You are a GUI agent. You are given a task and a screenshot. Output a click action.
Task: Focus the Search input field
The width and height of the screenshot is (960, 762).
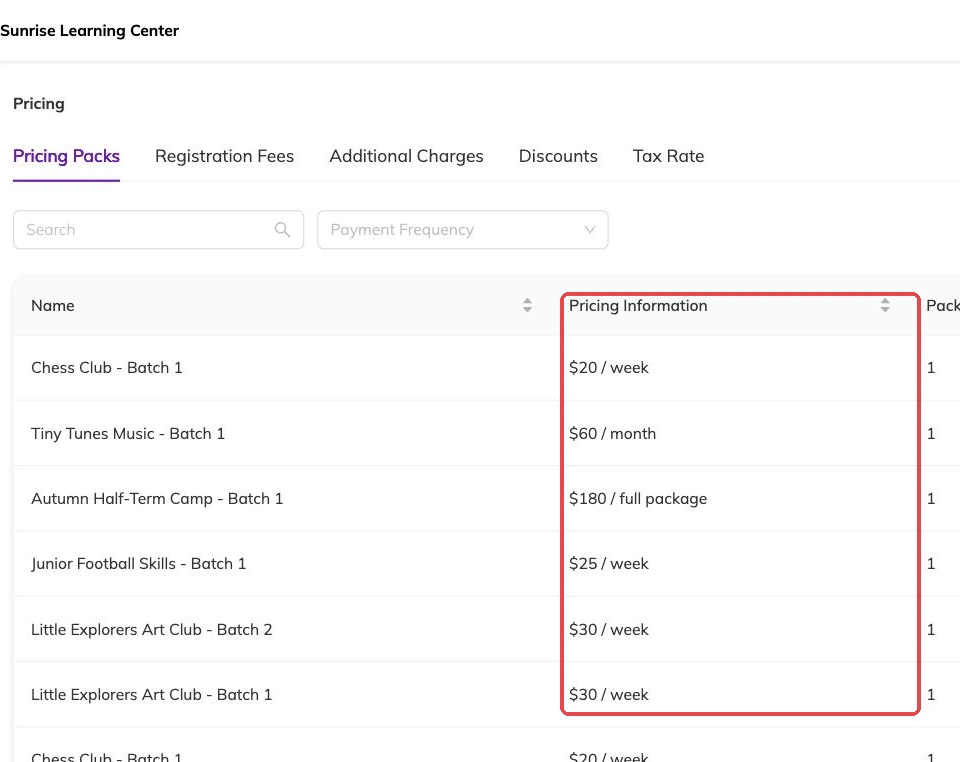[159, 230]
